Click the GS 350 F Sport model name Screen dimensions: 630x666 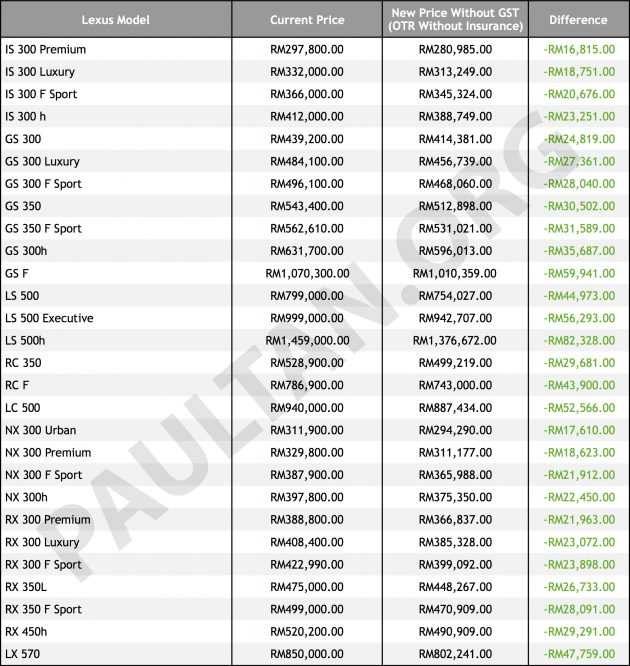click(x=43, y=229)
